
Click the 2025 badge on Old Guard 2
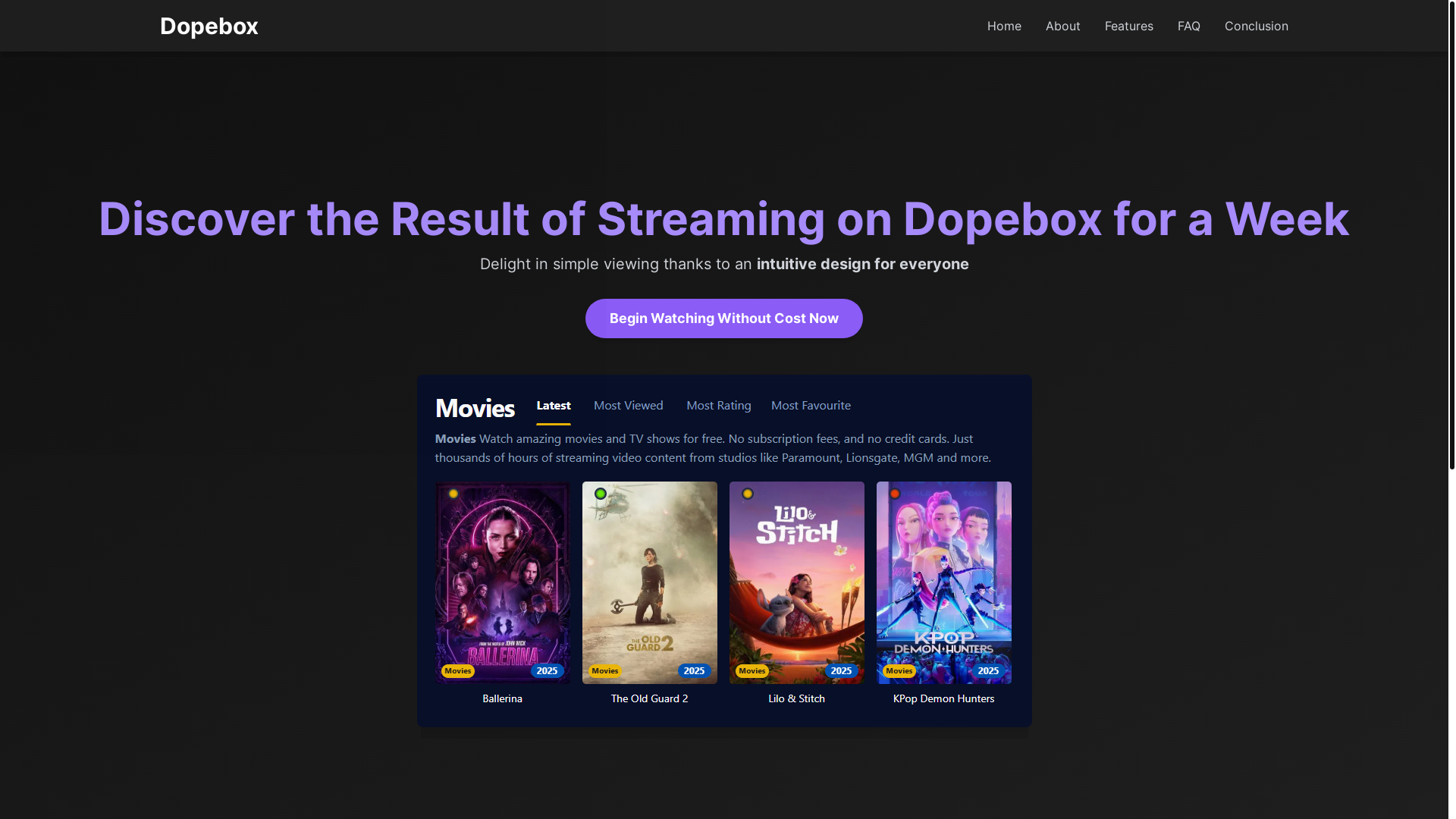694,670
